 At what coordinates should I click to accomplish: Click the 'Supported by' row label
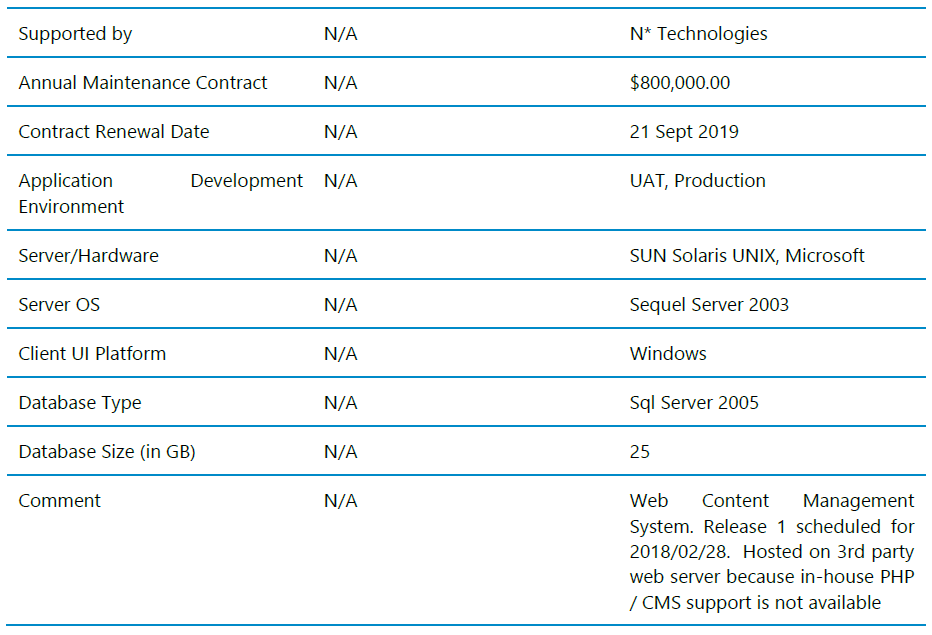[x=75, y=34]
